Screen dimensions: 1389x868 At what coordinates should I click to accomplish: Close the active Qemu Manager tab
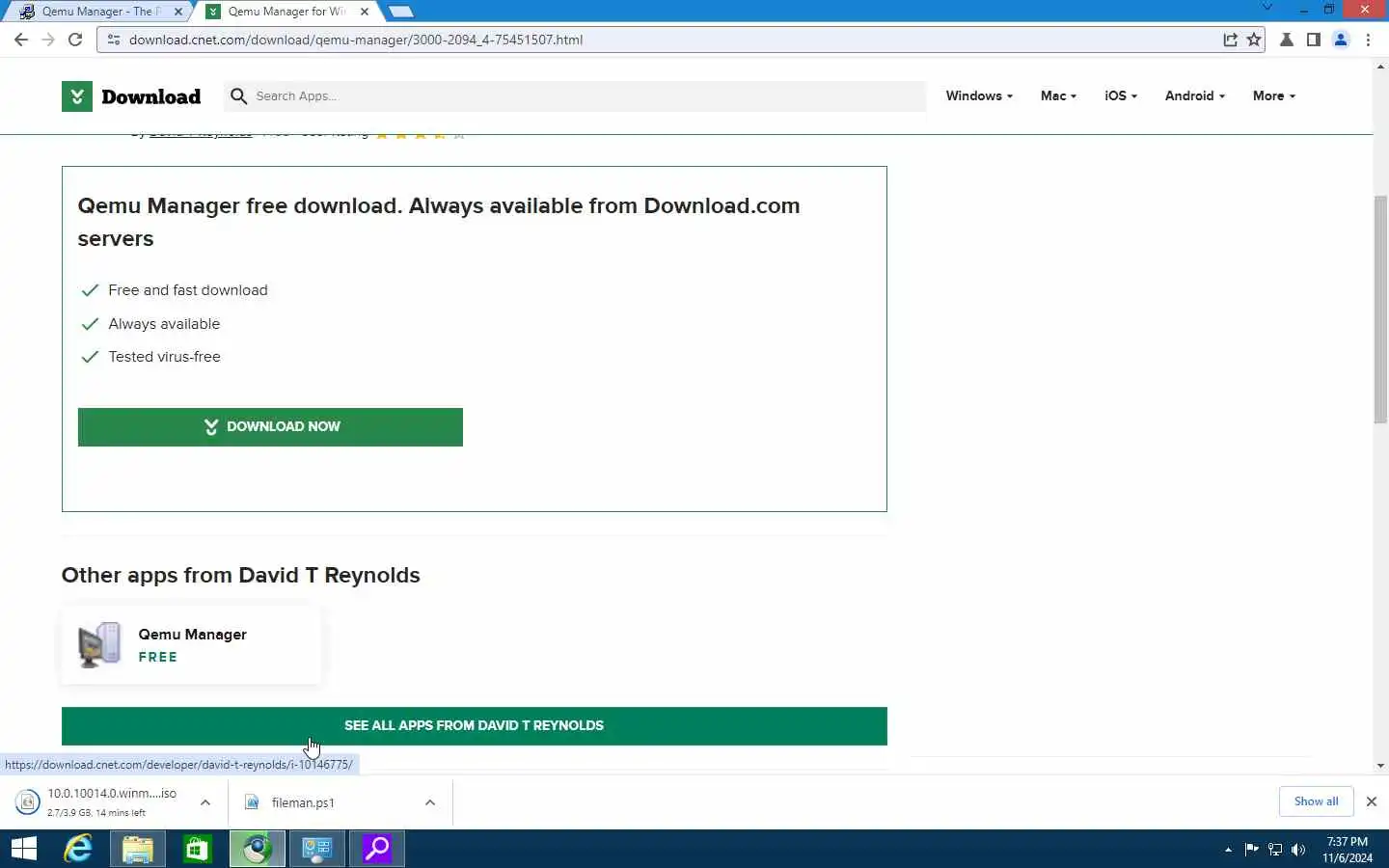coord(364,12)
